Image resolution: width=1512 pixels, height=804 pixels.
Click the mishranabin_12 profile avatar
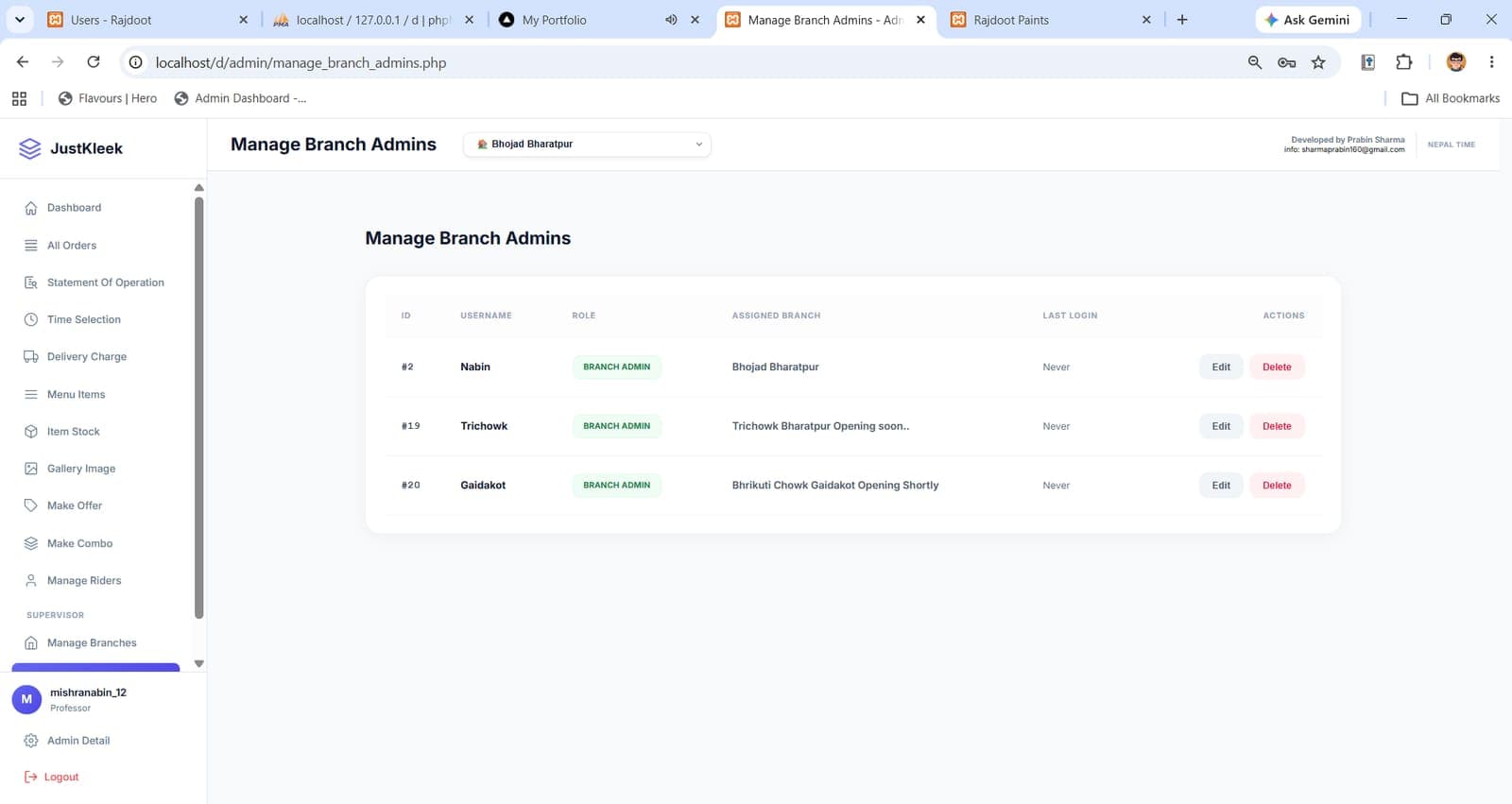pyautogui.click(x=26, y=699)
